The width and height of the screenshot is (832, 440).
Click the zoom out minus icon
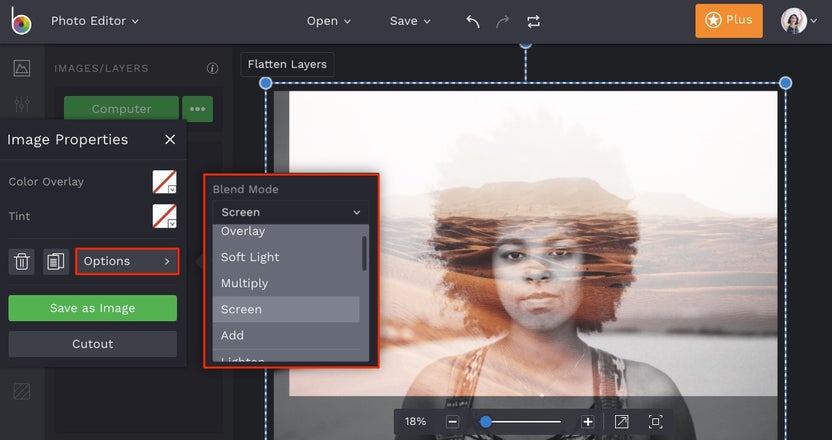click(452, 422)
